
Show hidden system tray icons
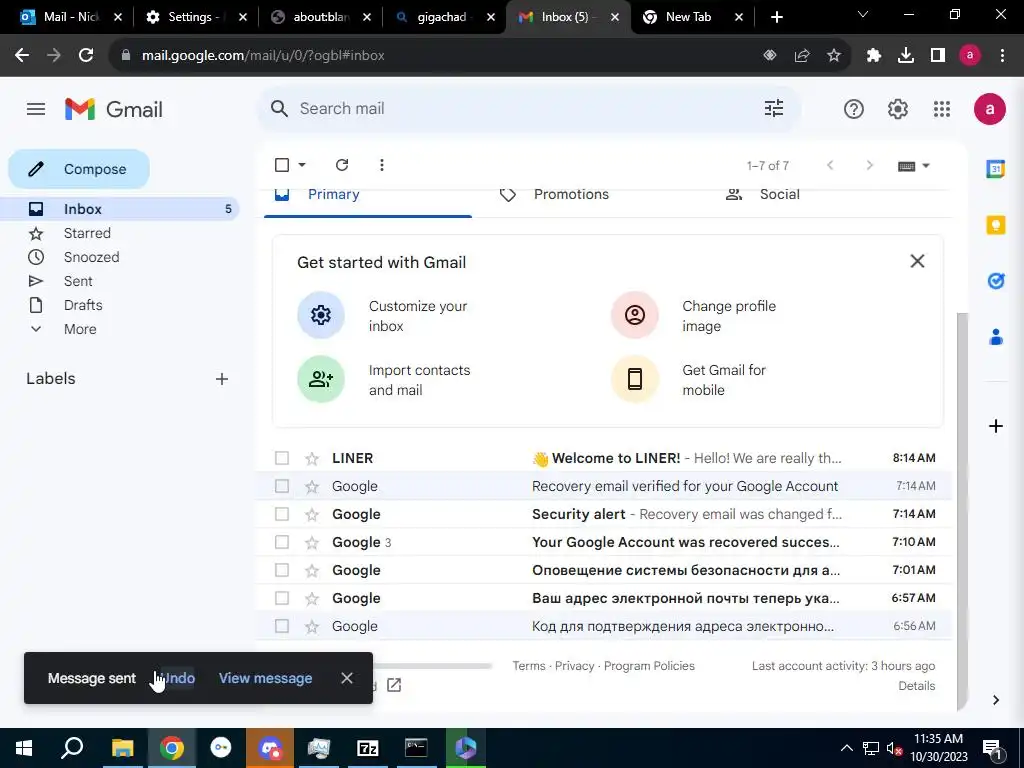(x=846, y=748)
